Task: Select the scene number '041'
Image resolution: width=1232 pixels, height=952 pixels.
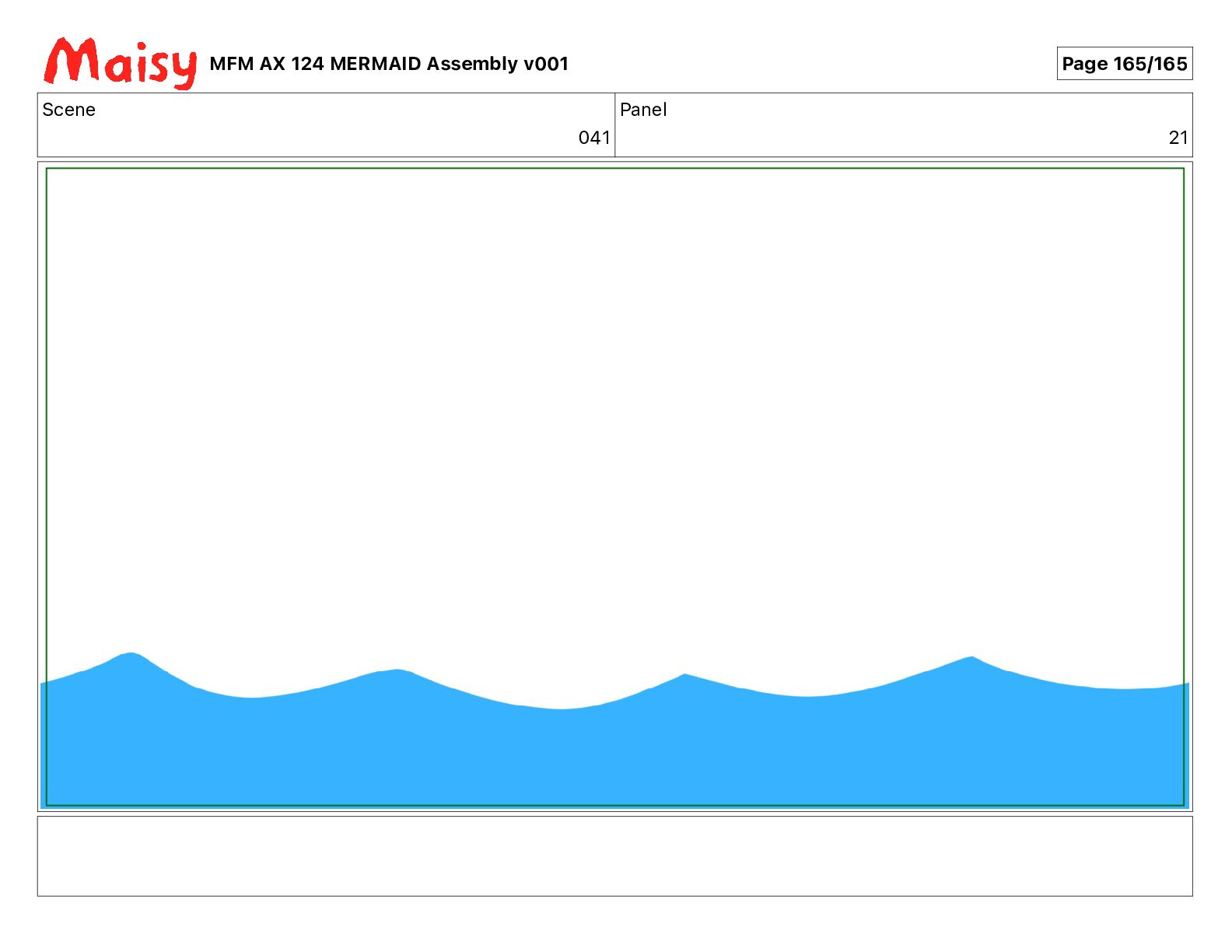Action: point(594,138)
